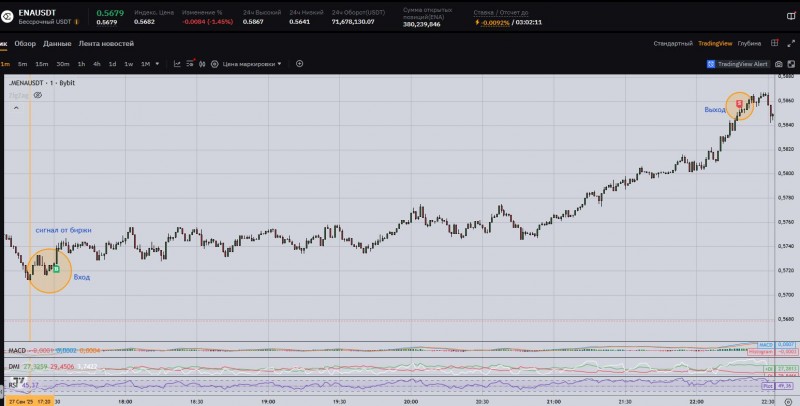Screen dimensions: 800x406
Task: Toggle ZigZag indicator visibility eye icon
Action: (x=37, y=95)
